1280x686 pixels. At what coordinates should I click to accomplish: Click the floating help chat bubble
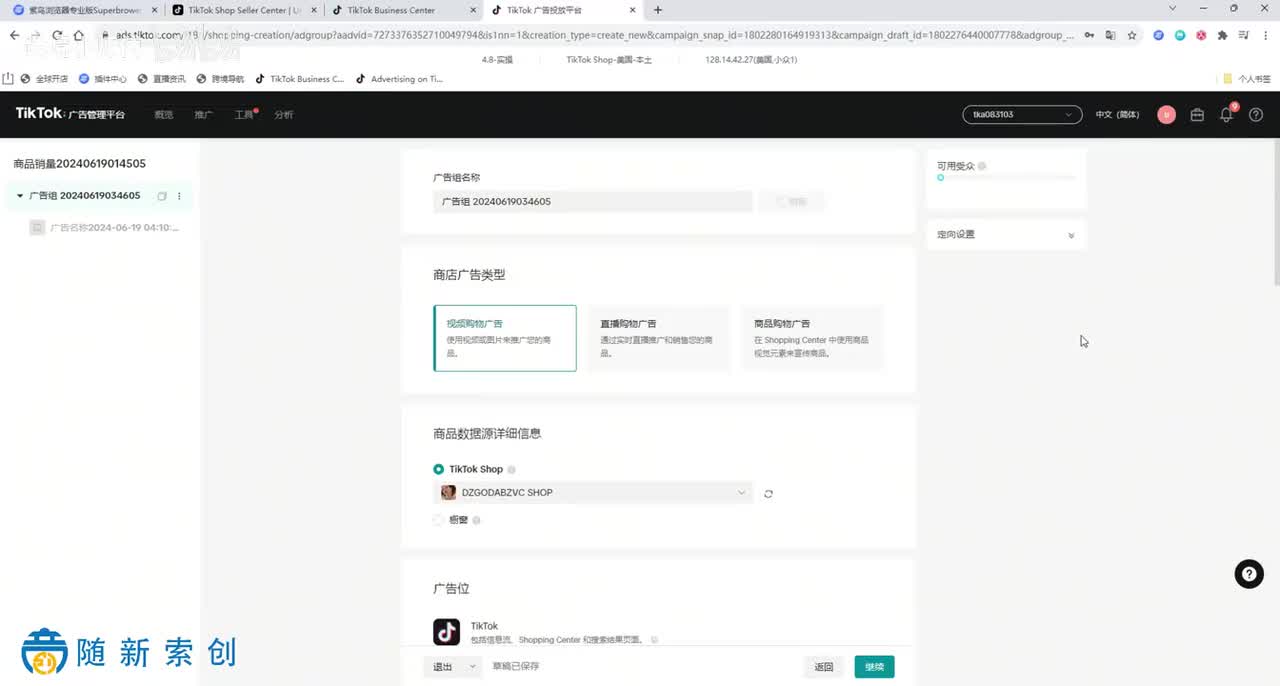pos(1249,574)
